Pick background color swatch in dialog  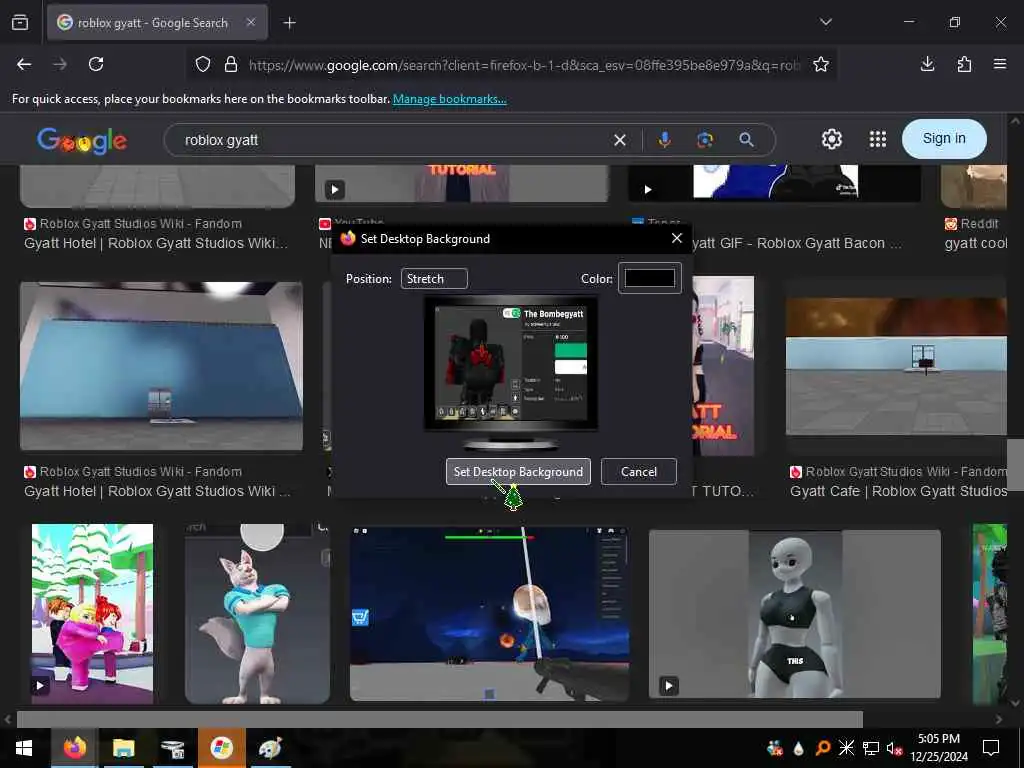pyautogui.click(x=650, y=278)
